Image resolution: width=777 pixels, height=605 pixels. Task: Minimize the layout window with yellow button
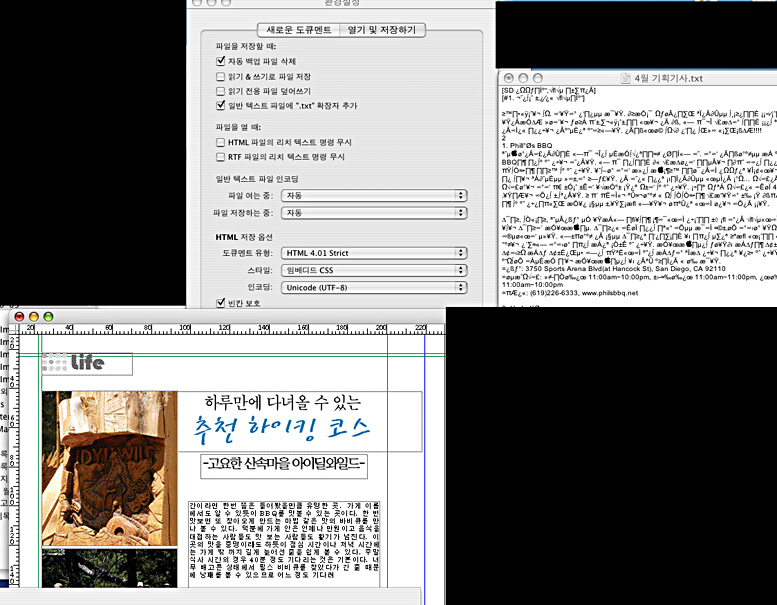tap(33, 316)
